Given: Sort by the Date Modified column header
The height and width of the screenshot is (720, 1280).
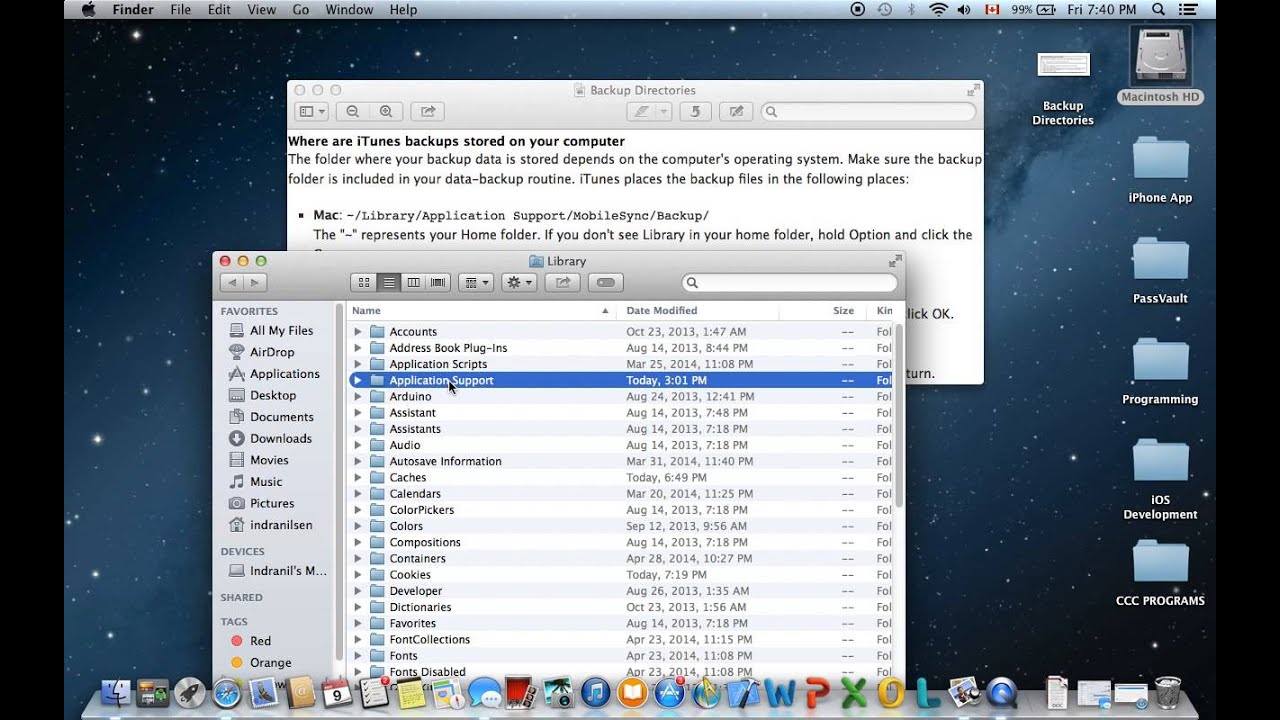Looking at the screenshot, I should pos(697,311).
